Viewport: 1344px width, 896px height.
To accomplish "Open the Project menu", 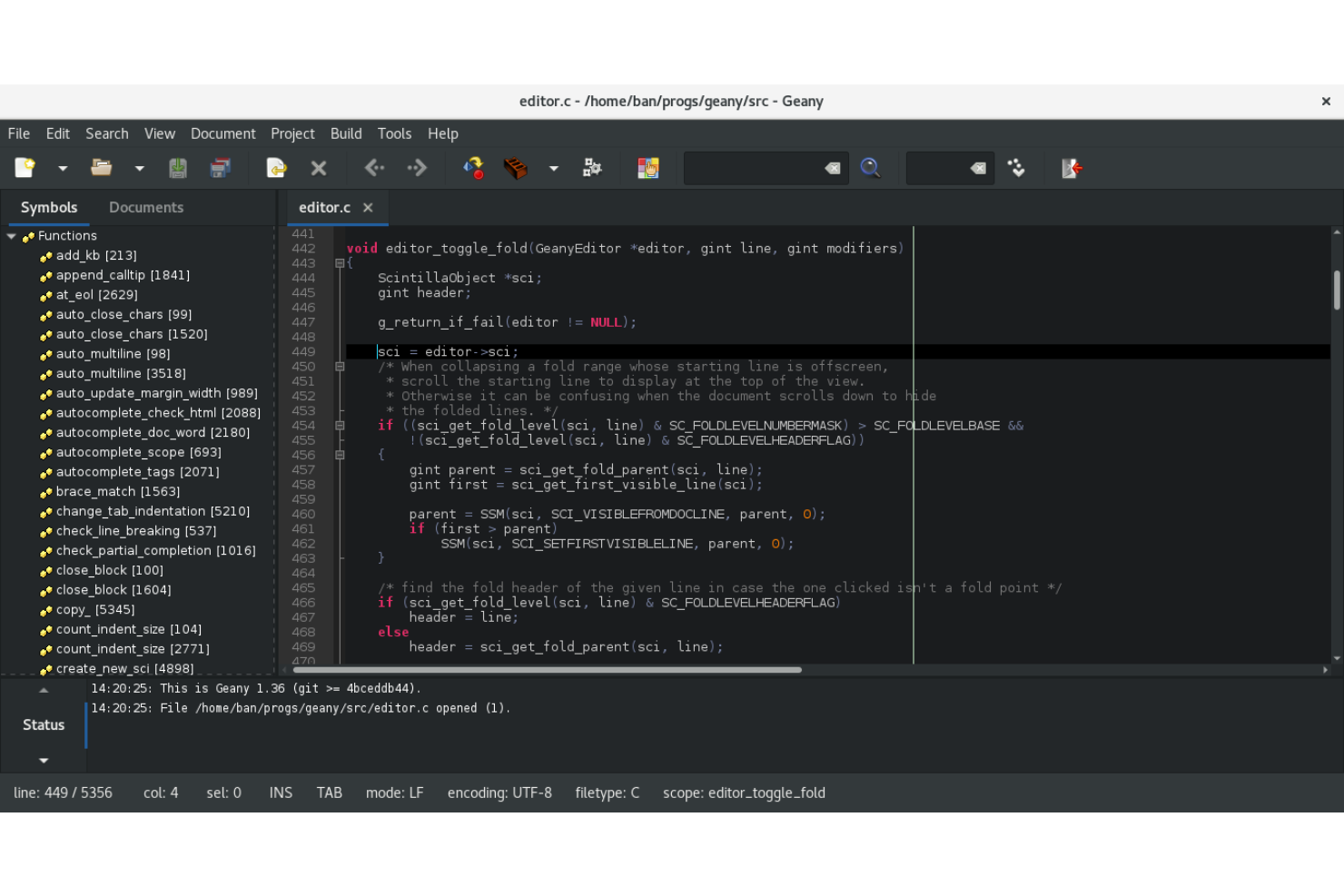I will [x=292, y=133].
